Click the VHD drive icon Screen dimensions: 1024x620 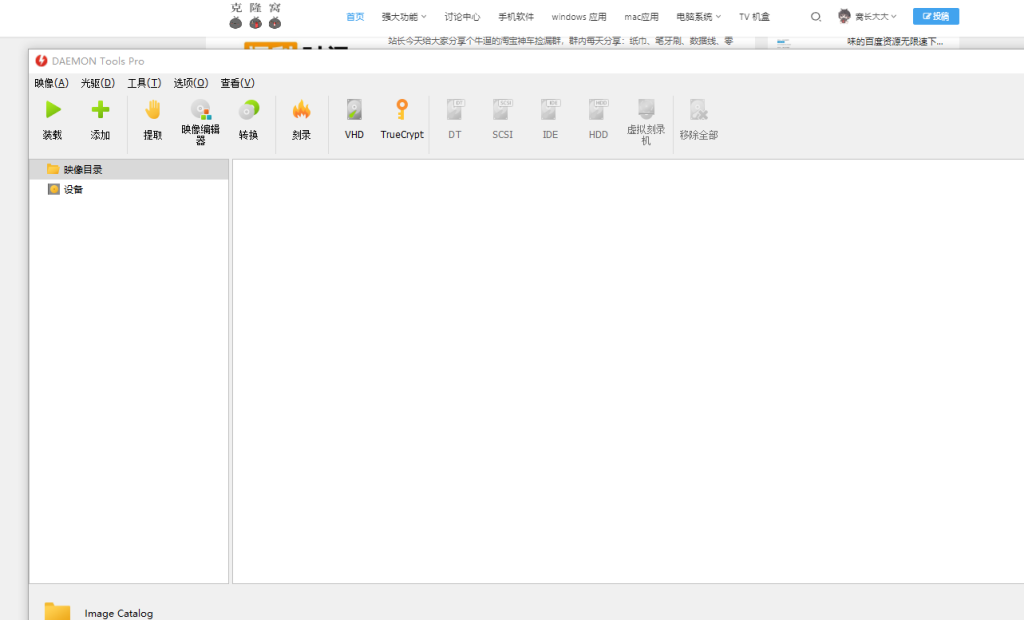(354, 109)
